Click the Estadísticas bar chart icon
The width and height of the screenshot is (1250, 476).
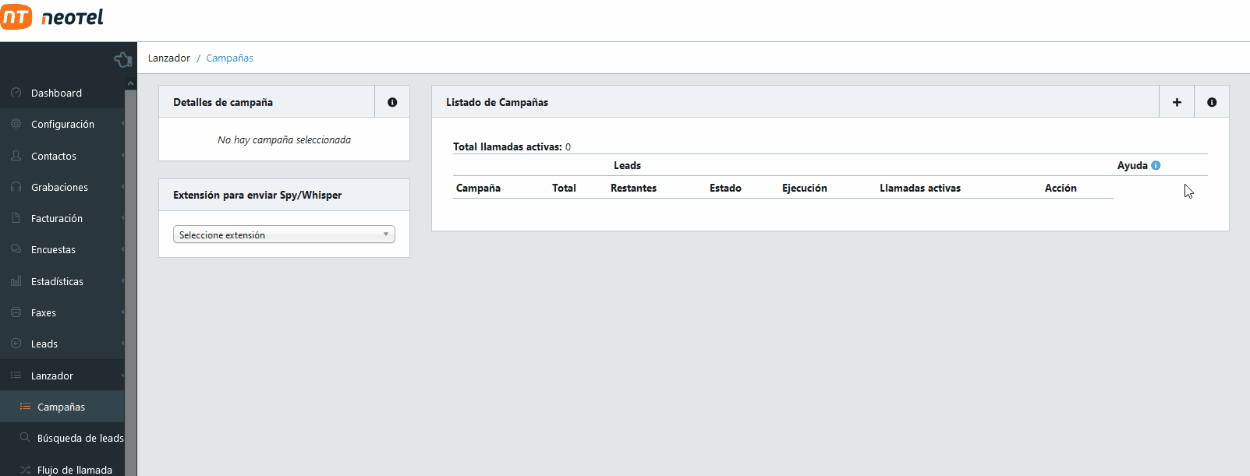(16, 281)
